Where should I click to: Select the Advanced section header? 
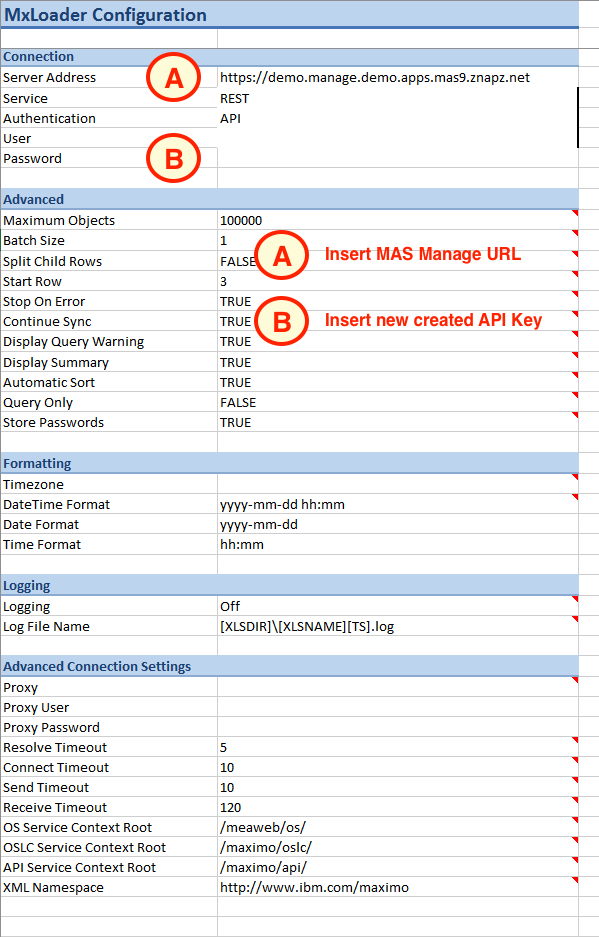289,200
